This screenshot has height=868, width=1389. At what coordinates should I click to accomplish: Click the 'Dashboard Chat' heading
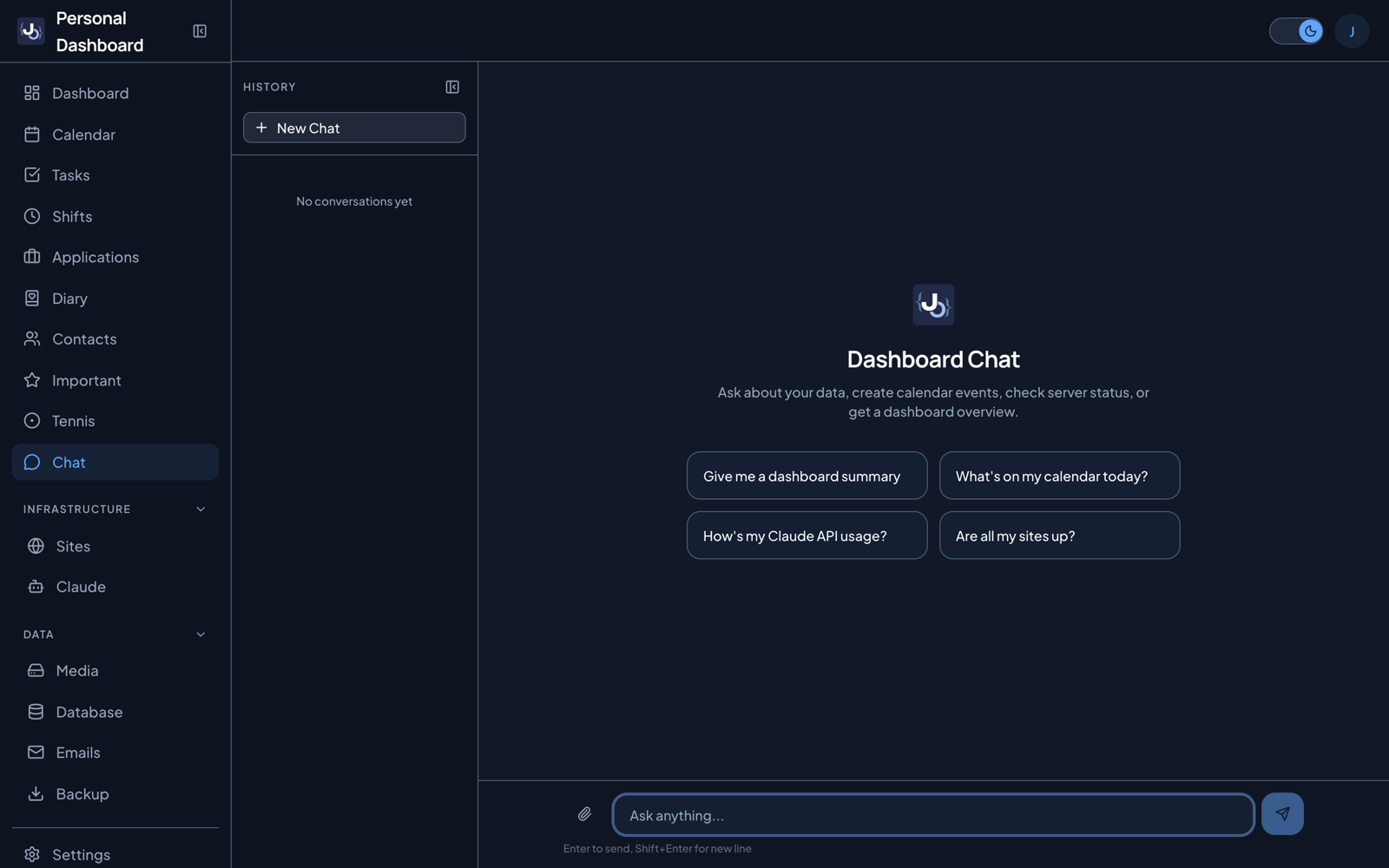pyautogui.click(x=933, y=359)
